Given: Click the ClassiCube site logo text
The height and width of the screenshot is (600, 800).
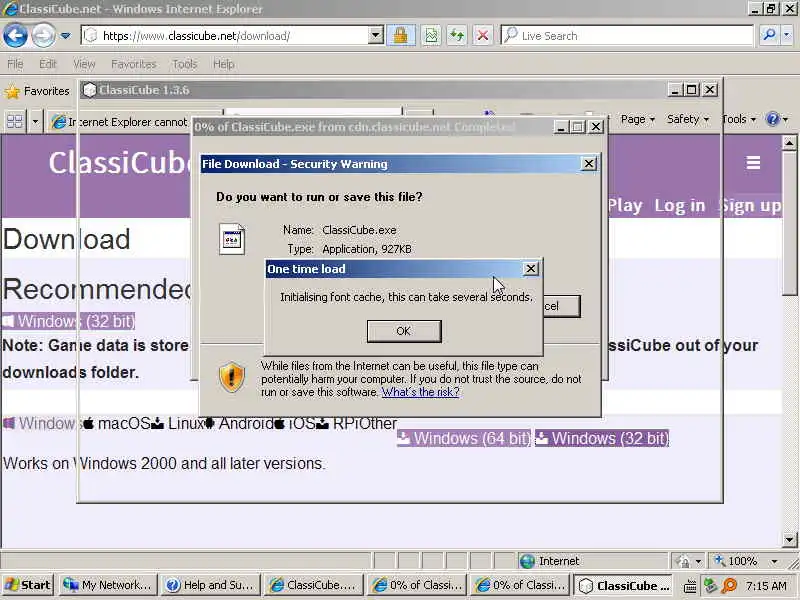Looking at the screenshot, I should click(120, 163).
